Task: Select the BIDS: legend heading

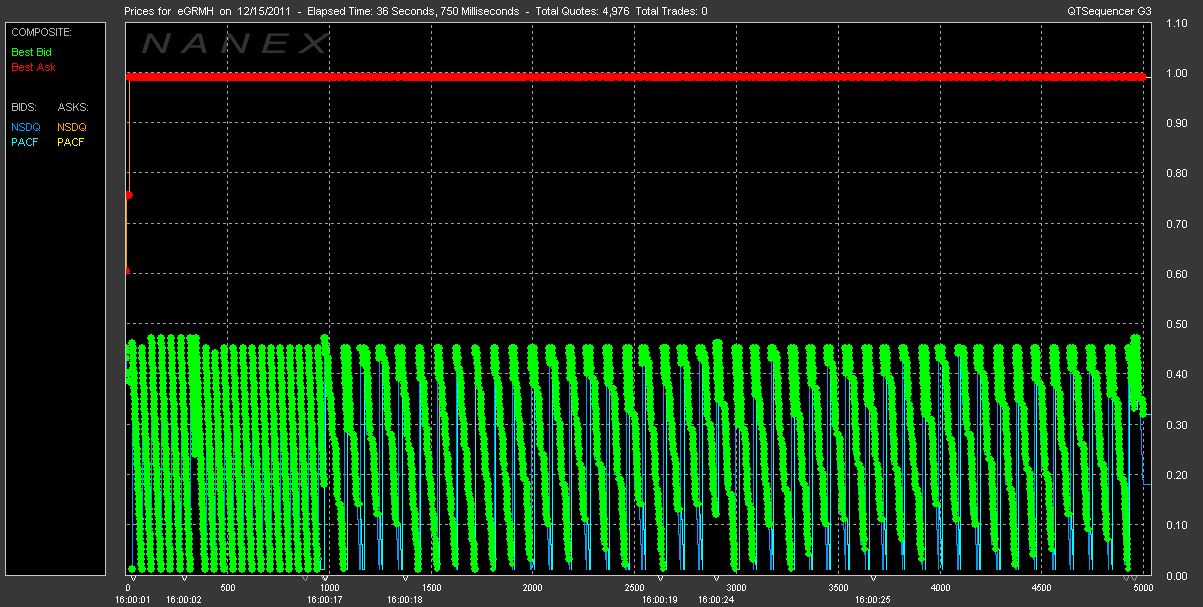Action: (x=23, y=107)
